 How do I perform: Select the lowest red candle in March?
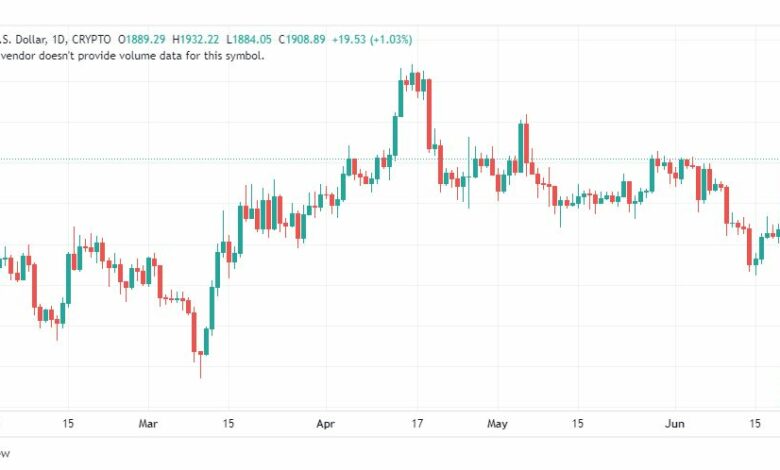(196, 332)
